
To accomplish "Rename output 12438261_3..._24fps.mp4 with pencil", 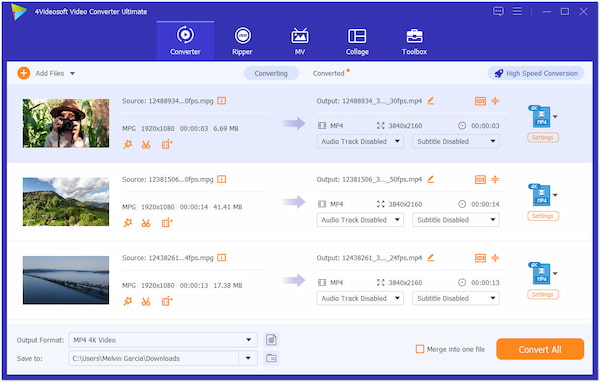I will tap(431, 258).
